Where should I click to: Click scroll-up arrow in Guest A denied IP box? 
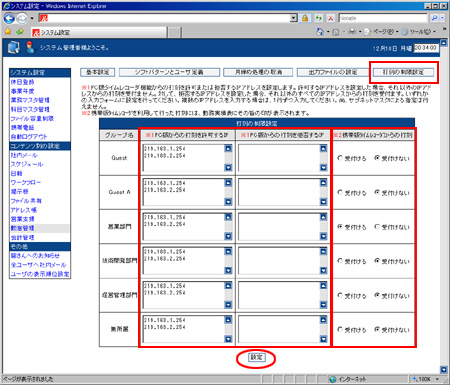pyautogui.click(x=323, y=183)
